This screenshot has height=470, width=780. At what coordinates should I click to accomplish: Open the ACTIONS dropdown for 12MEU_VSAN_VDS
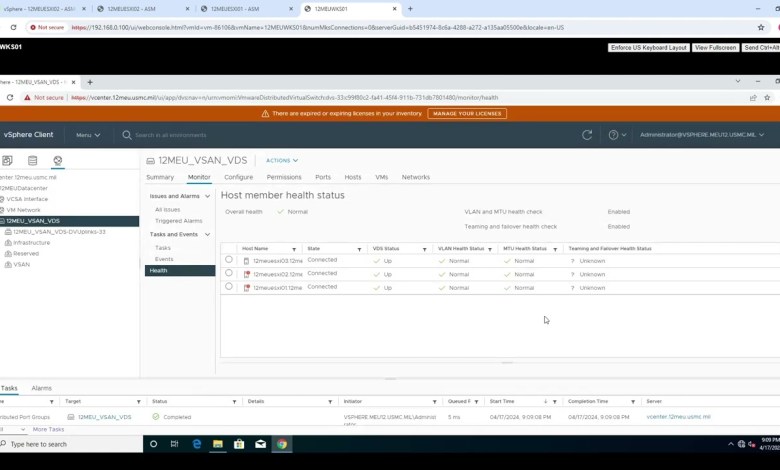[282, 161]
